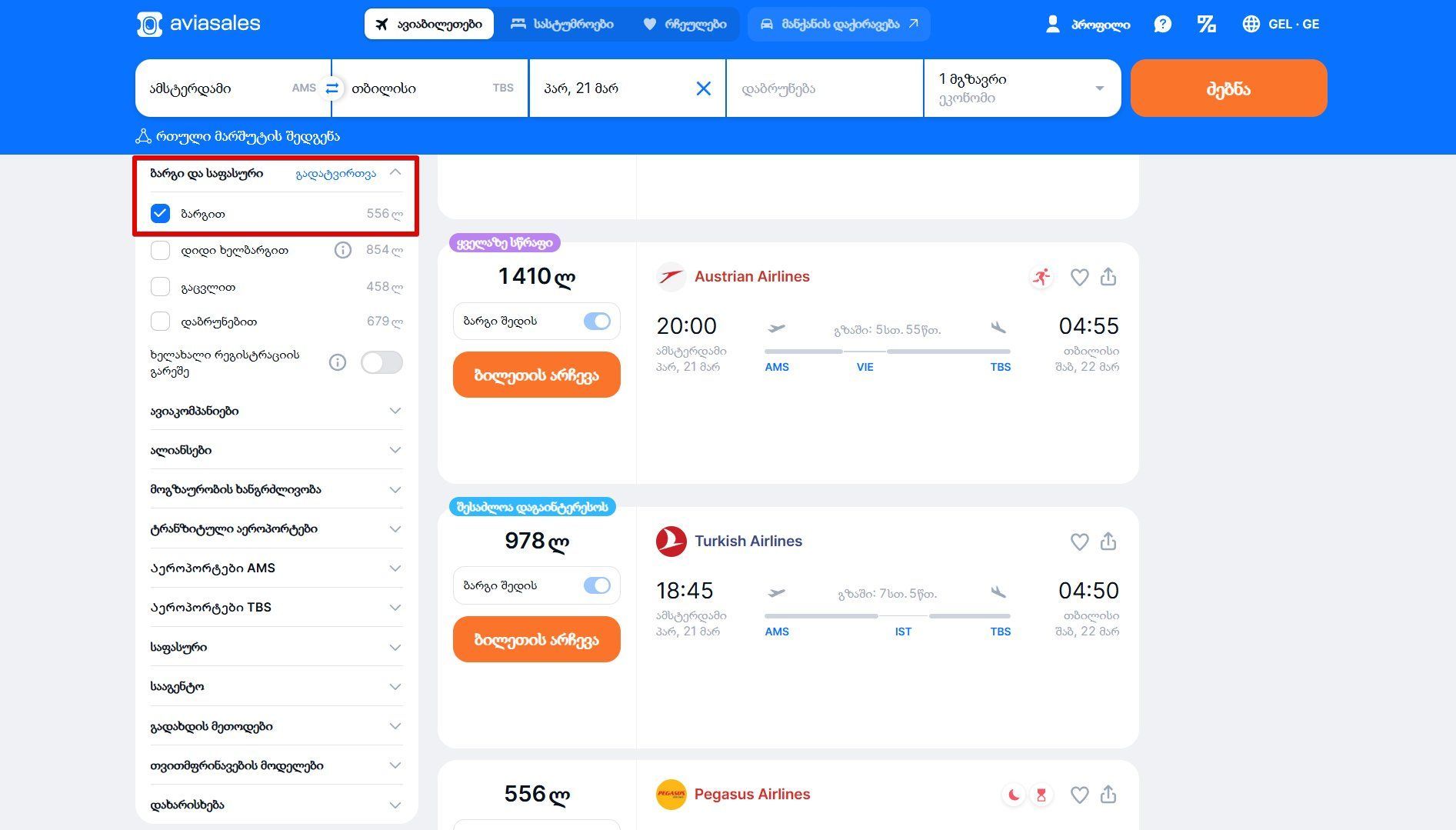Check the 458 ლ exchangeable ticket filter
This screenshot has height=830, width=1456.
click(x=160, y=287)
